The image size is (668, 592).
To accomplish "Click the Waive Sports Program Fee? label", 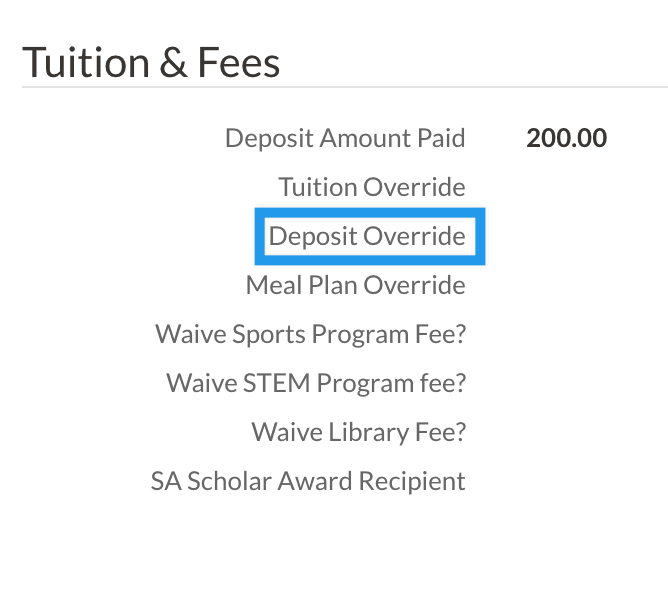I will 310,334.
